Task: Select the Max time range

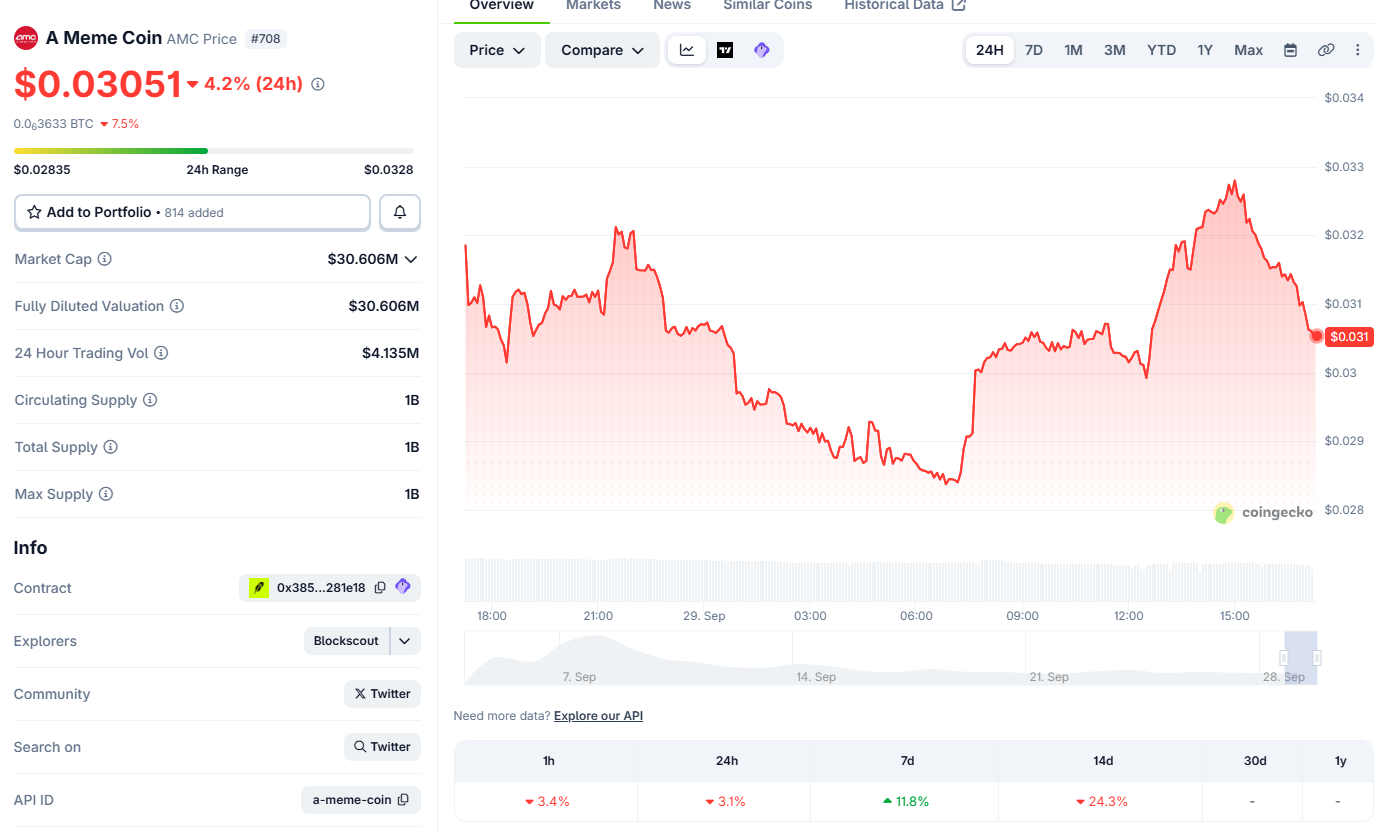Action: click(1248, 50)
